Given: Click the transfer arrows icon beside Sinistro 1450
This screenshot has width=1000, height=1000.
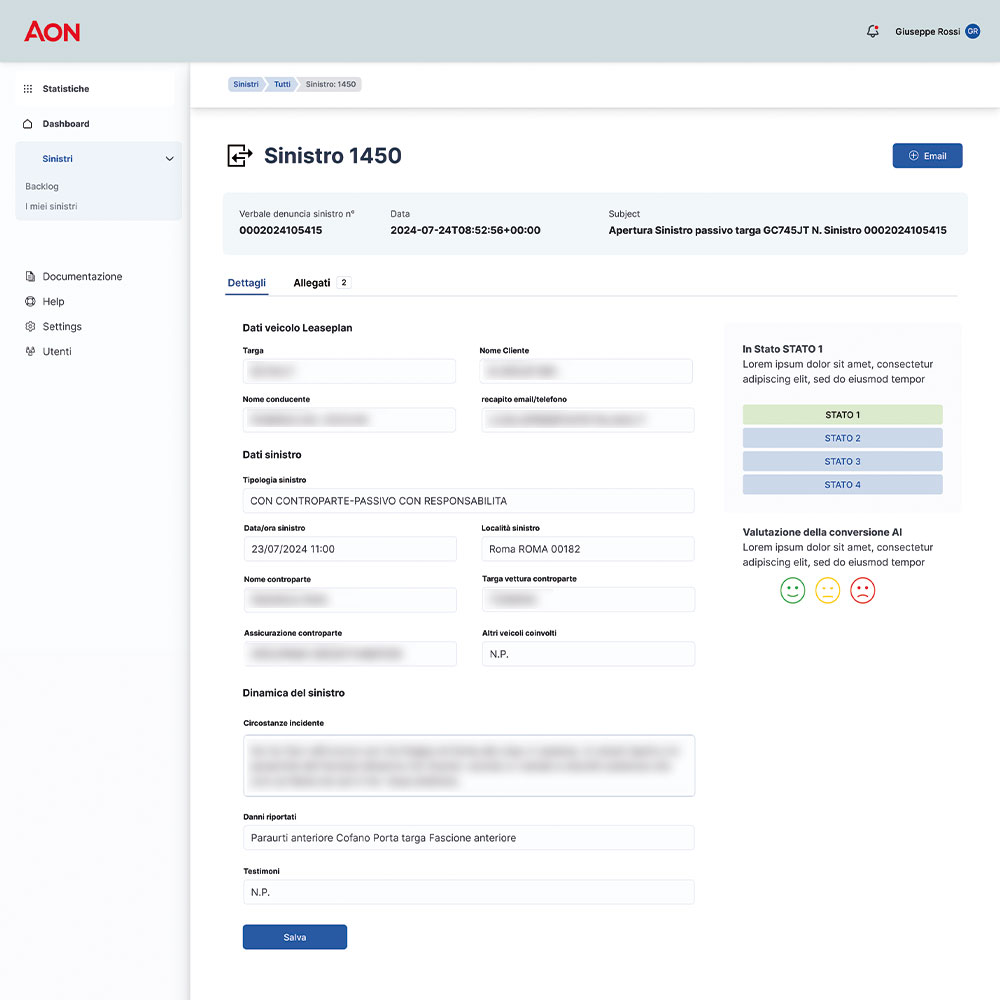Looking at the screenshot, I should click(239, 156).
